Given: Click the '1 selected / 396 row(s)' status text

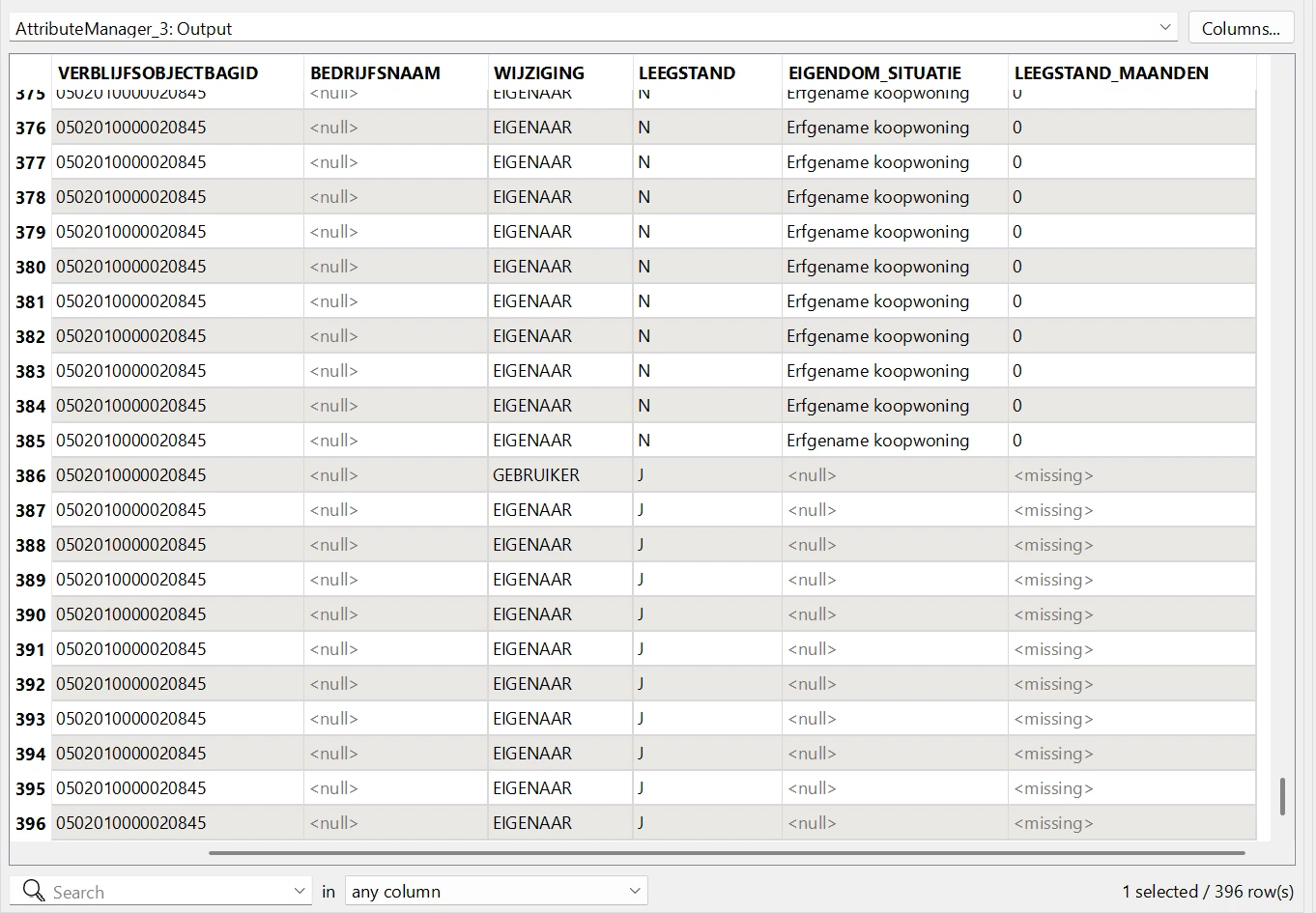Looking at the screenshot, I should click(1208, 892).
